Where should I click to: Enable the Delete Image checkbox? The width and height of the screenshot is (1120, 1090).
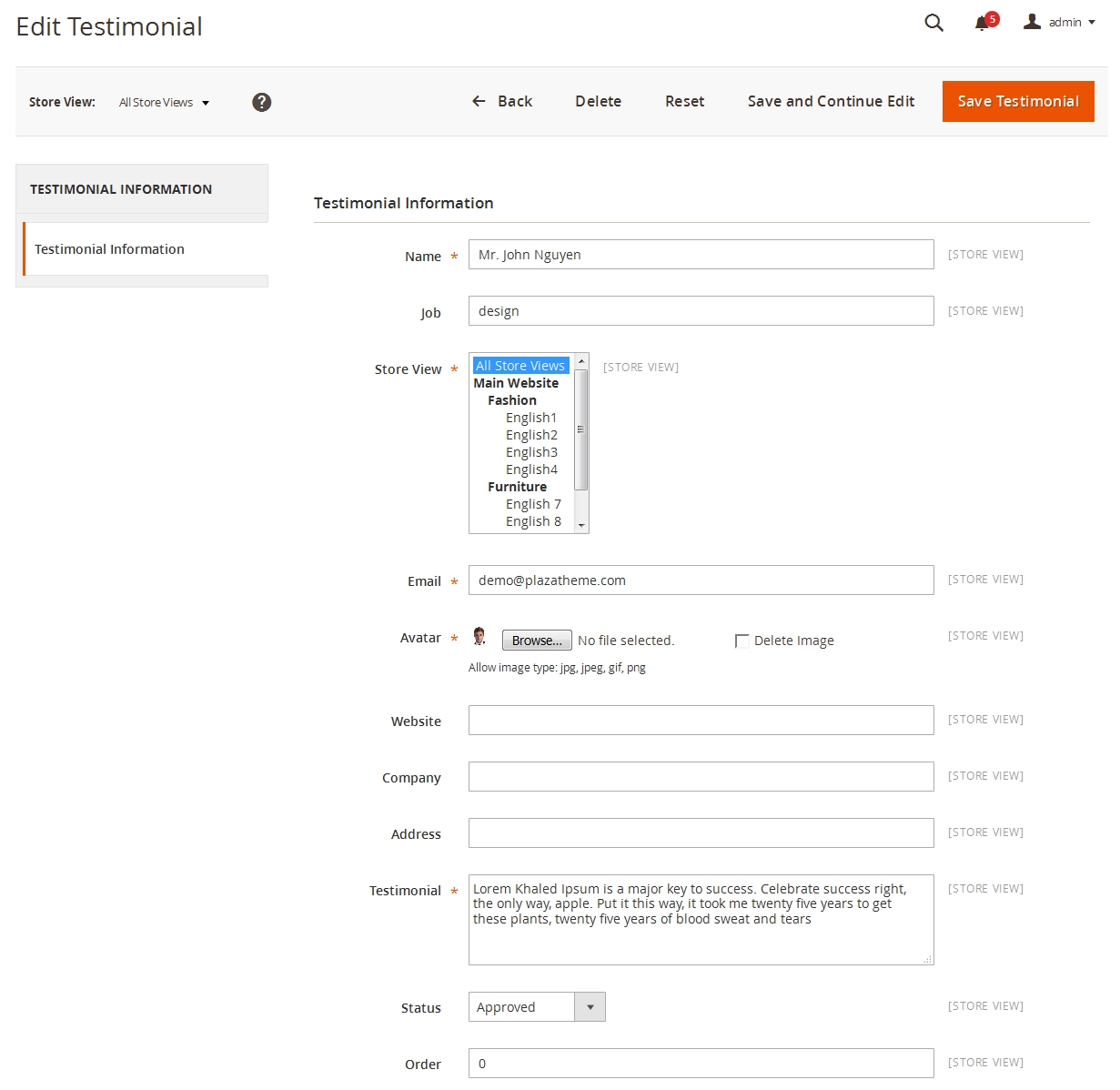point(742,641)
